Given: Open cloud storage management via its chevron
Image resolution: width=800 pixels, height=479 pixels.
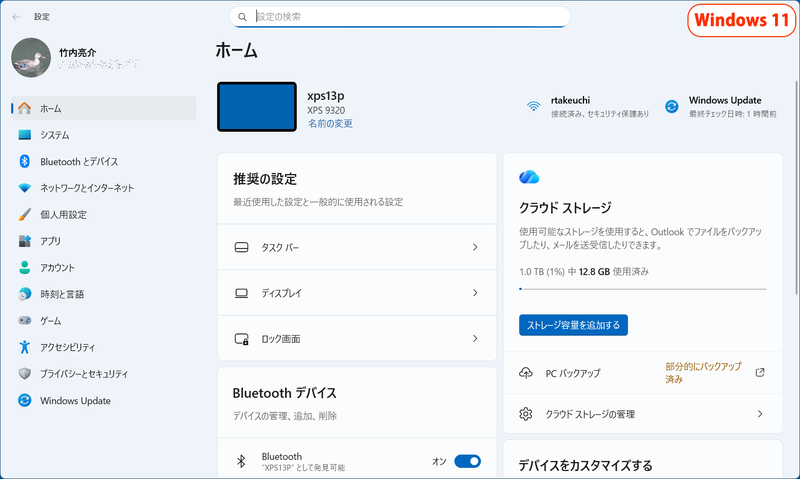Looking at the screenshot, I should pos(760,414).
